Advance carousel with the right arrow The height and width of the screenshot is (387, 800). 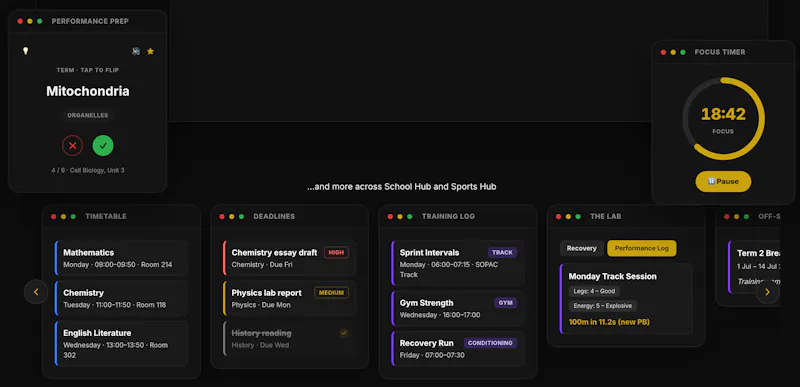768,292
